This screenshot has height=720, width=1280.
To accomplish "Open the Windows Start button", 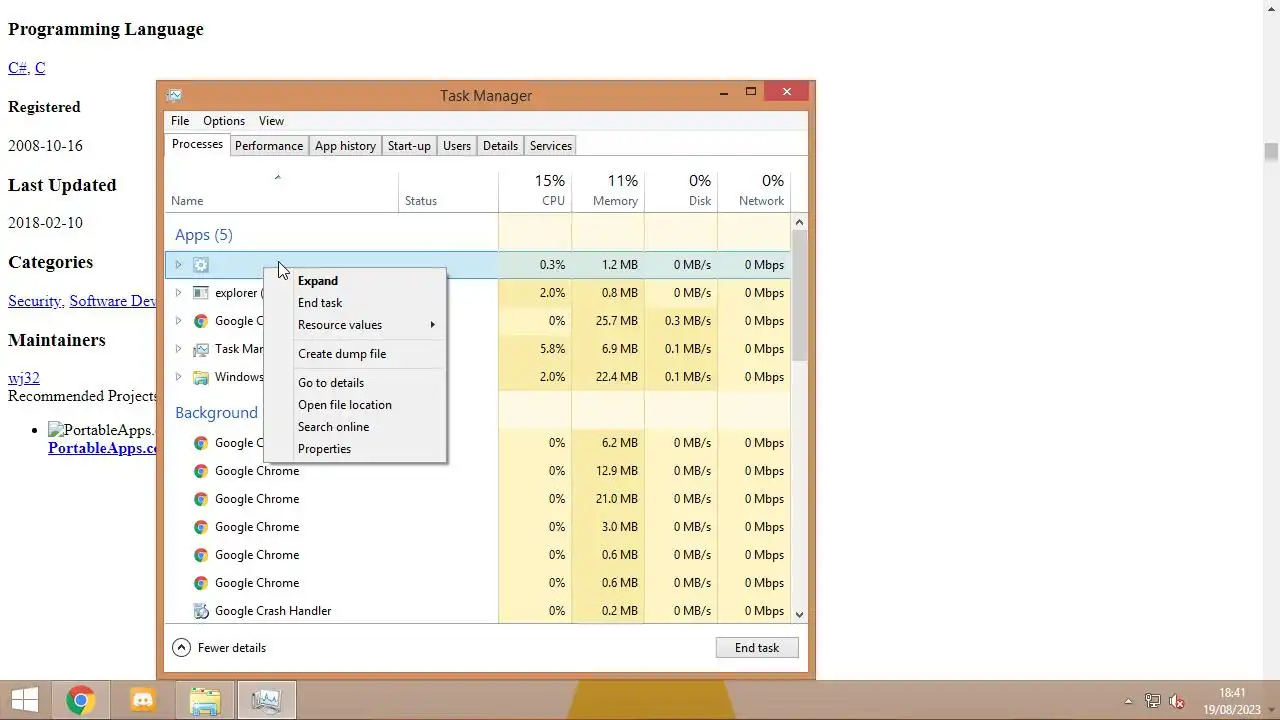I will [25, 701].
